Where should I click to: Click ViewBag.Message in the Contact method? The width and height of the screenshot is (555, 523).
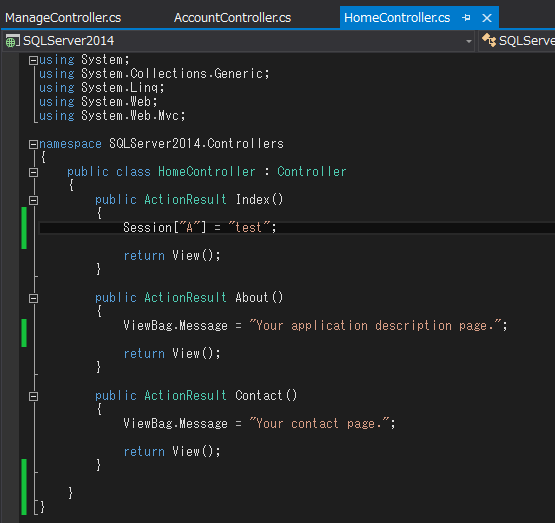coord(176,423)
